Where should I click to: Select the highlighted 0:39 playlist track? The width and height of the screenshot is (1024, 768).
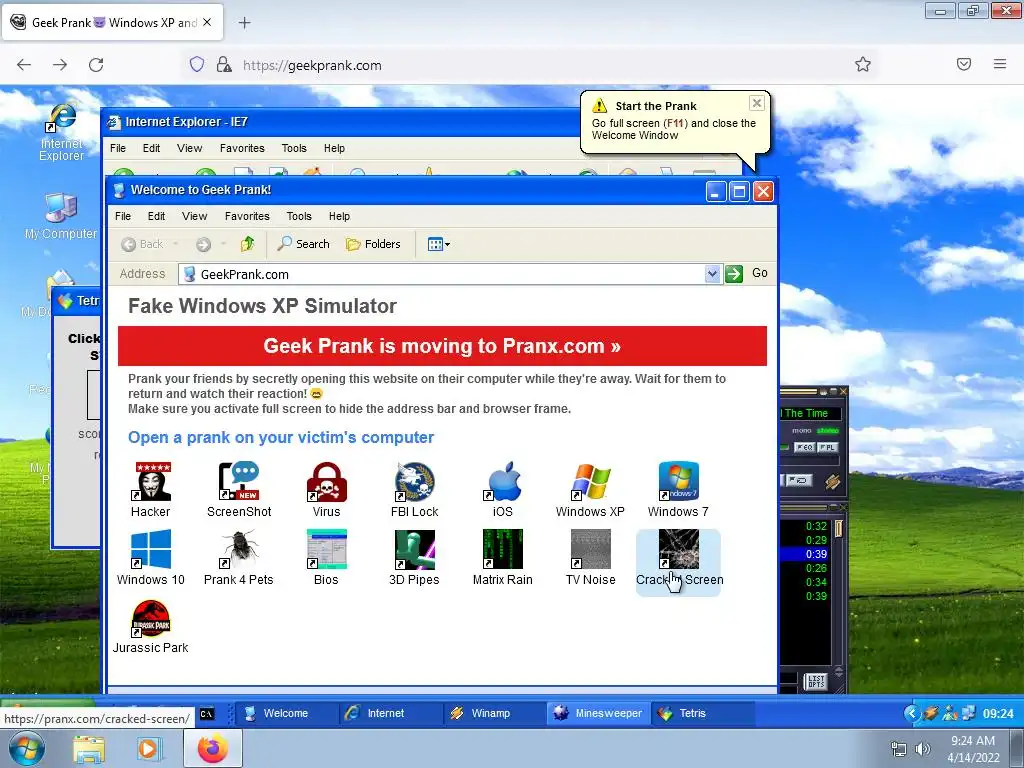pyautogui.click(x=804, y=554)
